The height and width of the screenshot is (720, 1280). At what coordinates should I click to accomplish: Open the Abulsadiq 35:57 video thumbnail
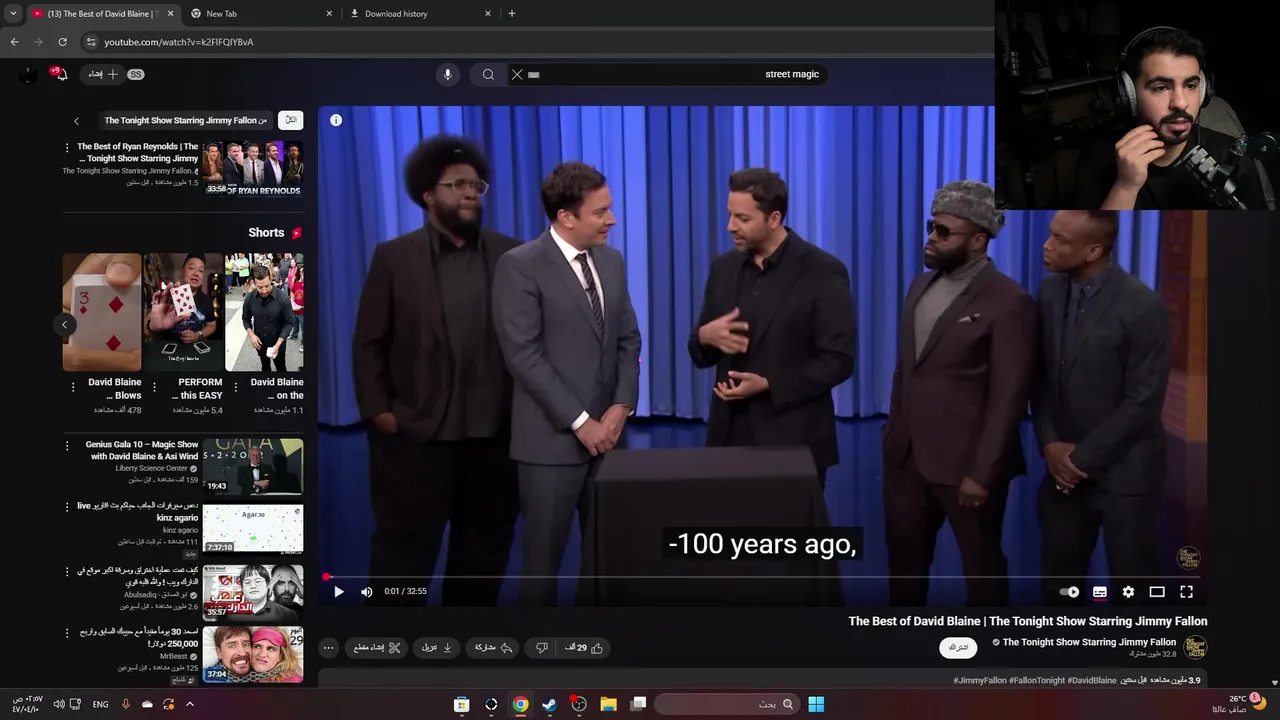[253, 592]
